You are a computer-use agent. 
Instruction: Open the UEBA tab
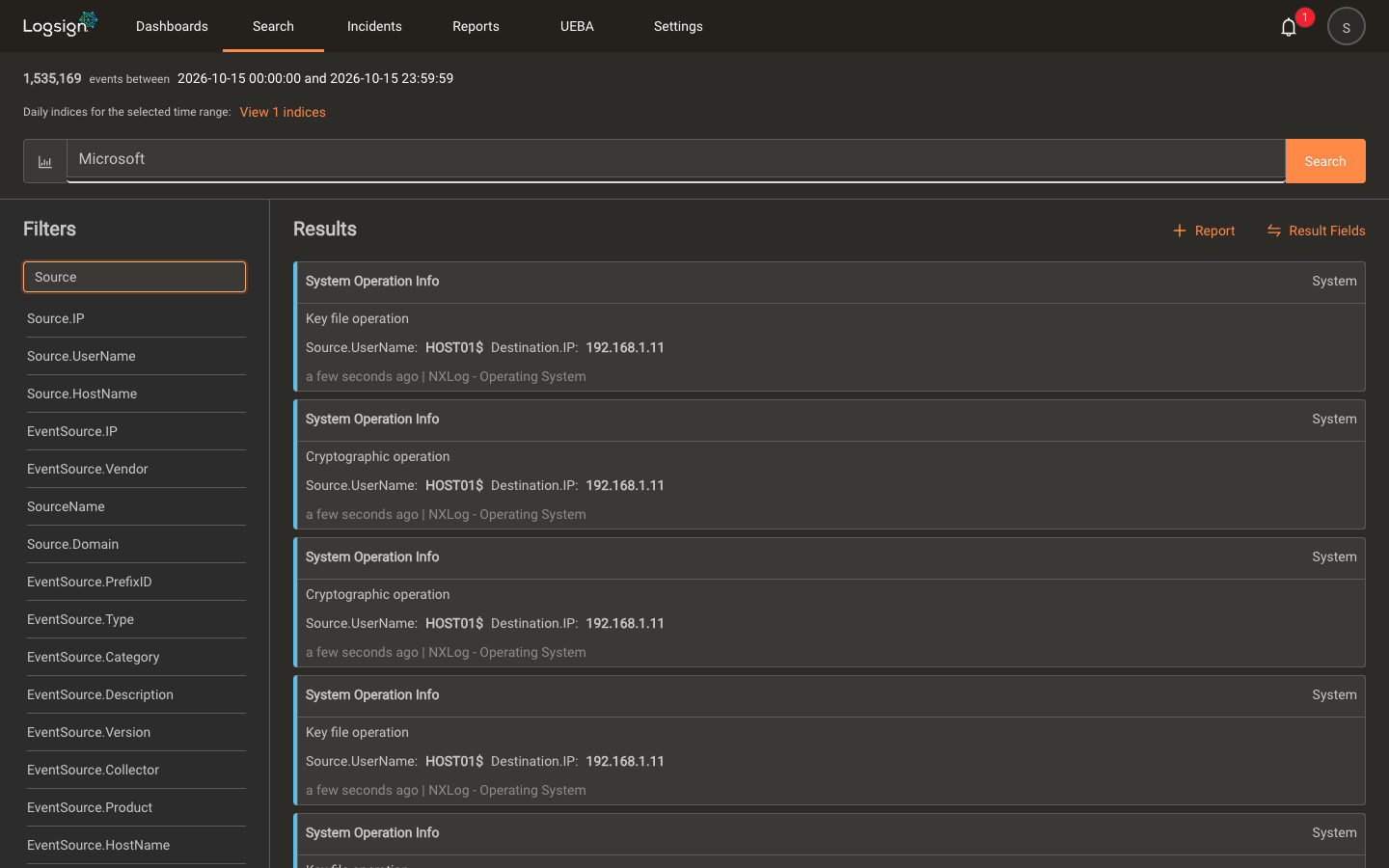[577, 26]
